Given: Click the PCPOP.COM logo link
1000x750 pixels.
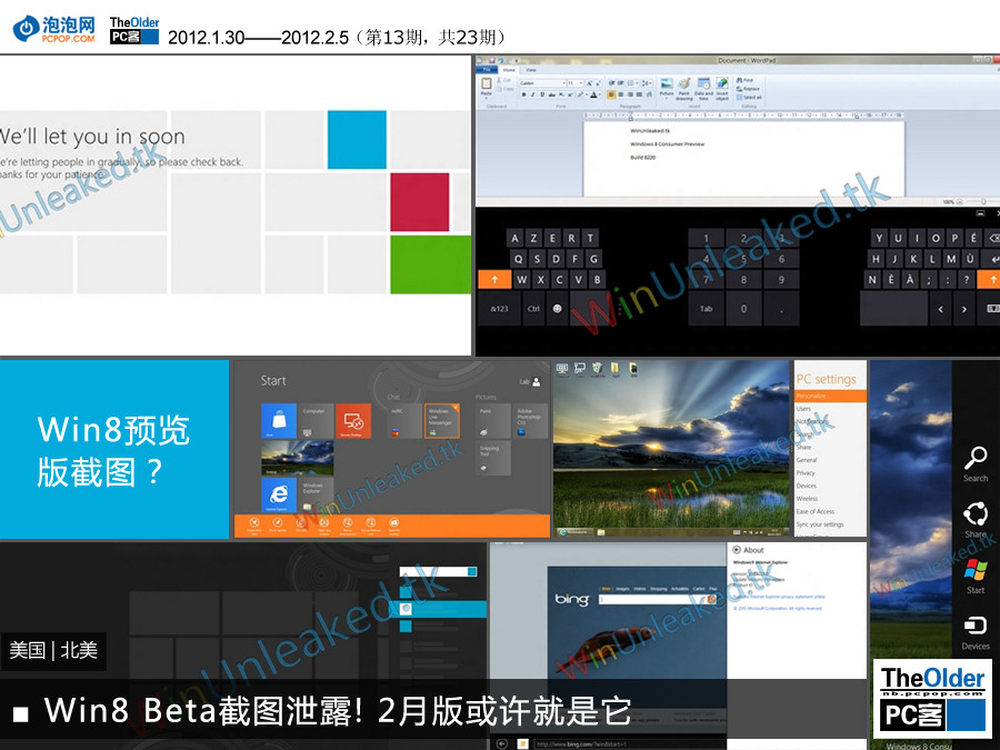Looking at the screenshot, I should coord(55,28).
